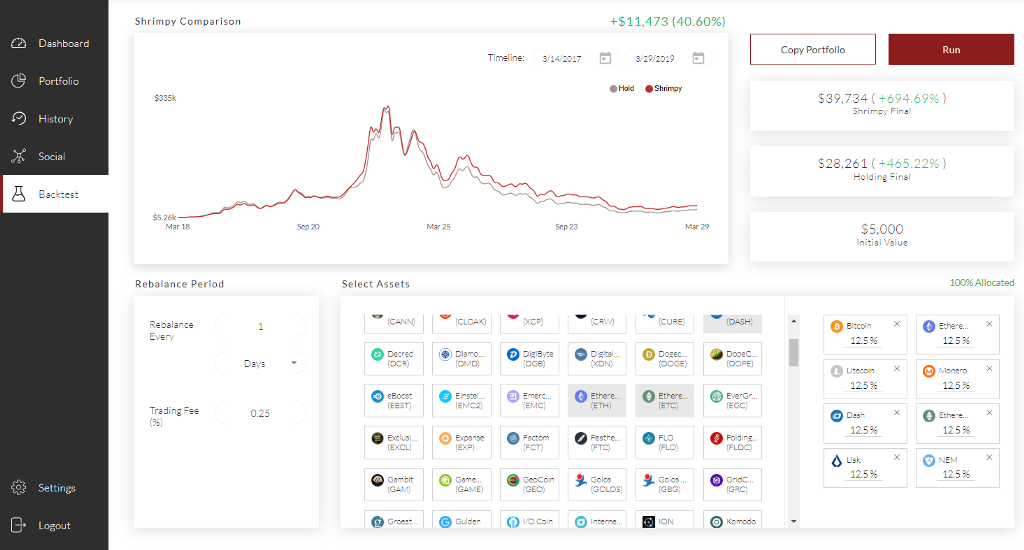Select the I/O Coin asset tile
The height and width of the screenshot is (550, 1024).
click(530, 519)
